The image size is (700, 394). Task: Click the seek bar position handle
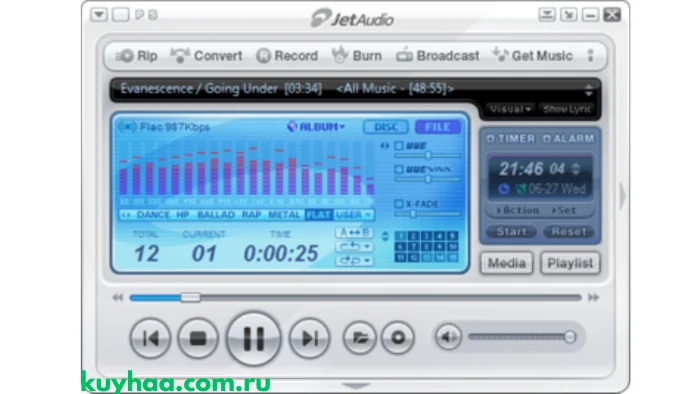(x=190, y=298)
